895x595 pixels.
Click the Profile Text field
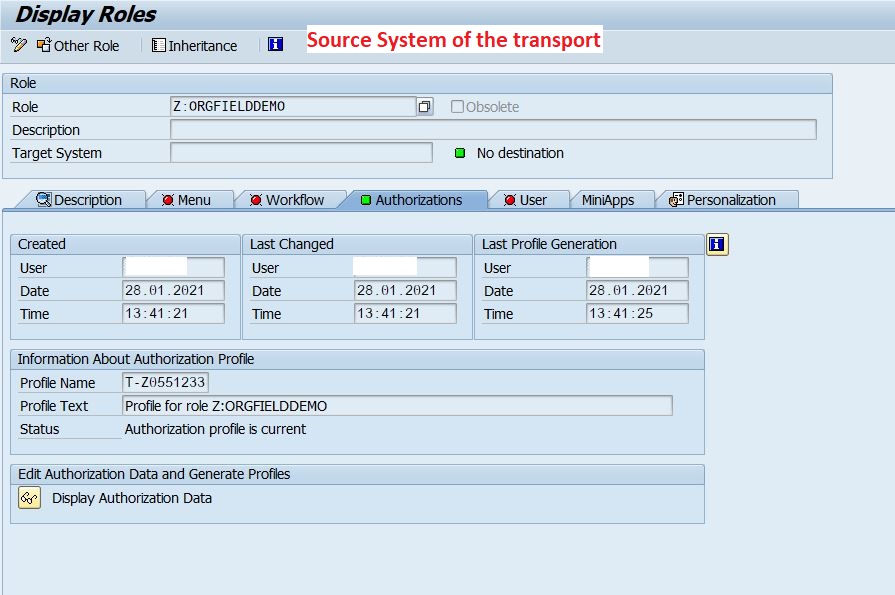coord(397,406)
